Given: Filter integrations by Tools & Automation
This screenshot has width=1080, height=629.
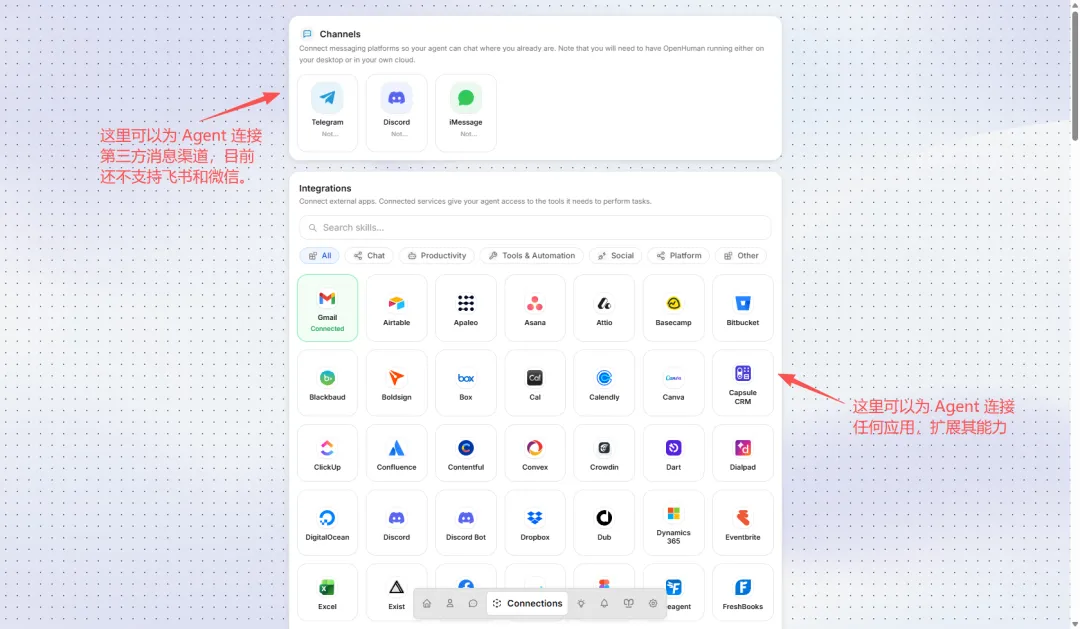Looking at the screenshot, I should click(532, 256).
